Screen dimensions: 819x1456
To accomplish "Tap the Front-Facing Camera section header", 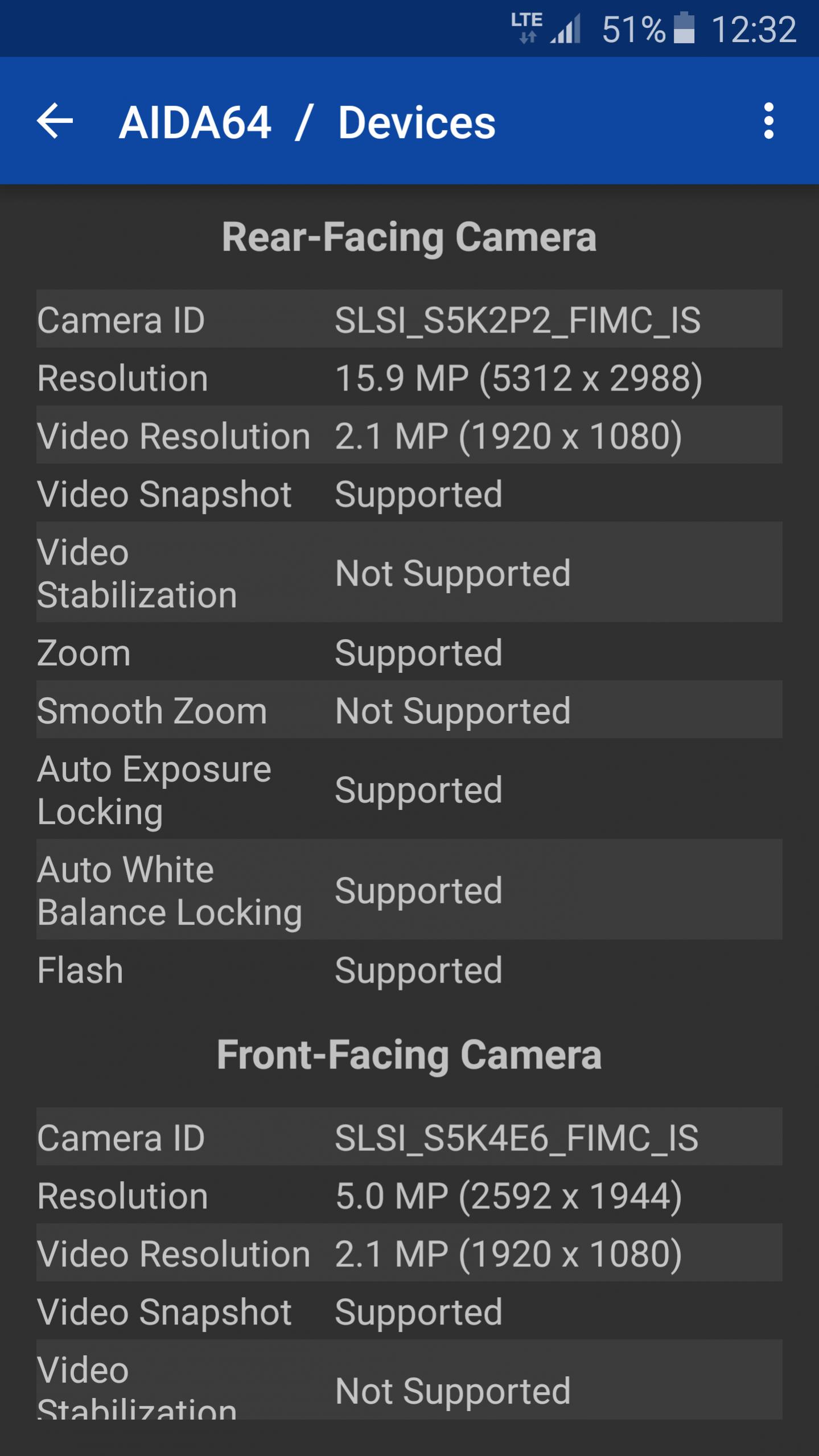I will tap(409, 1054).
